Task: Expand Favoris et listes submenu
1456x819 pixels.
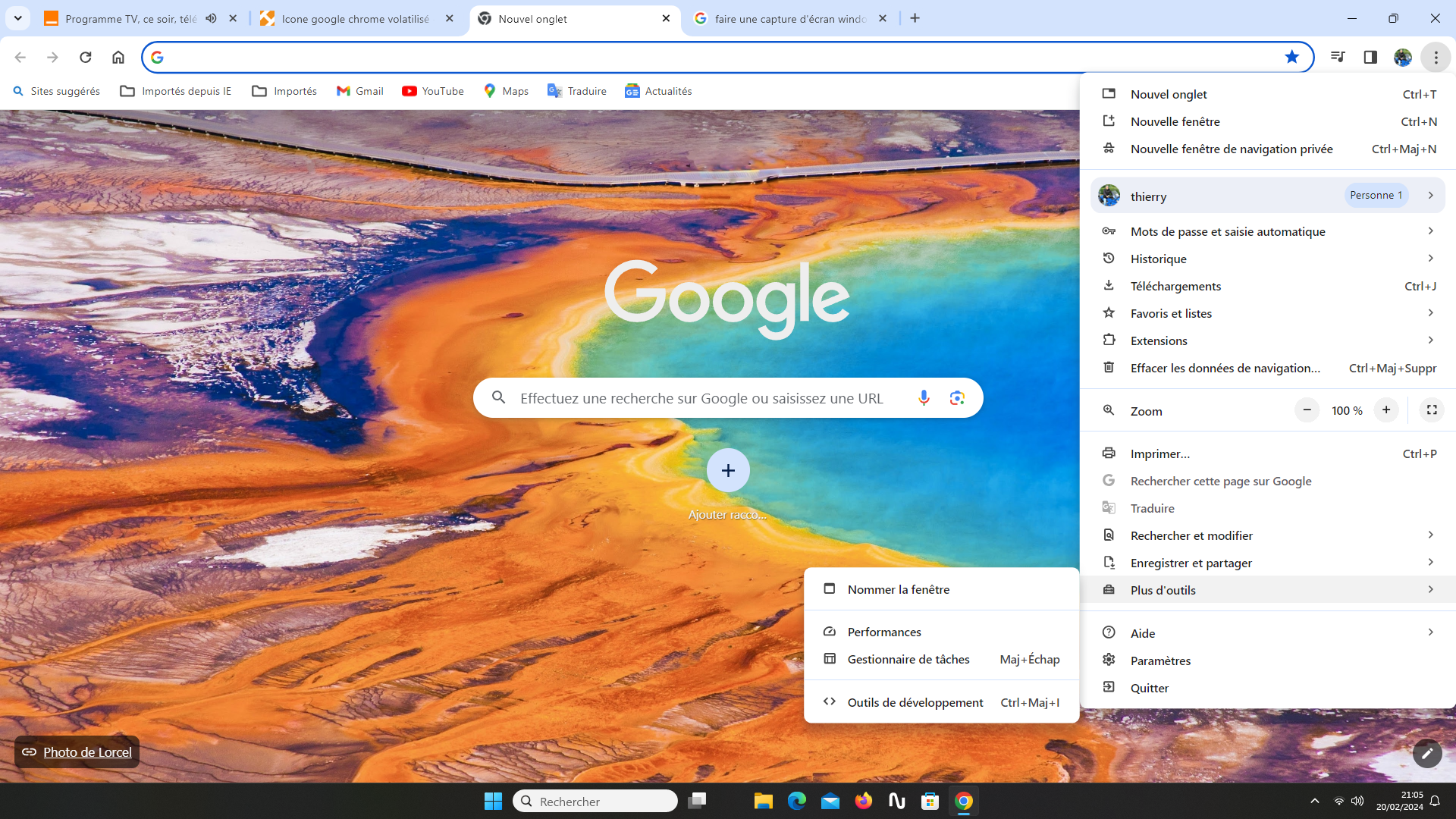Action: 1268,313
